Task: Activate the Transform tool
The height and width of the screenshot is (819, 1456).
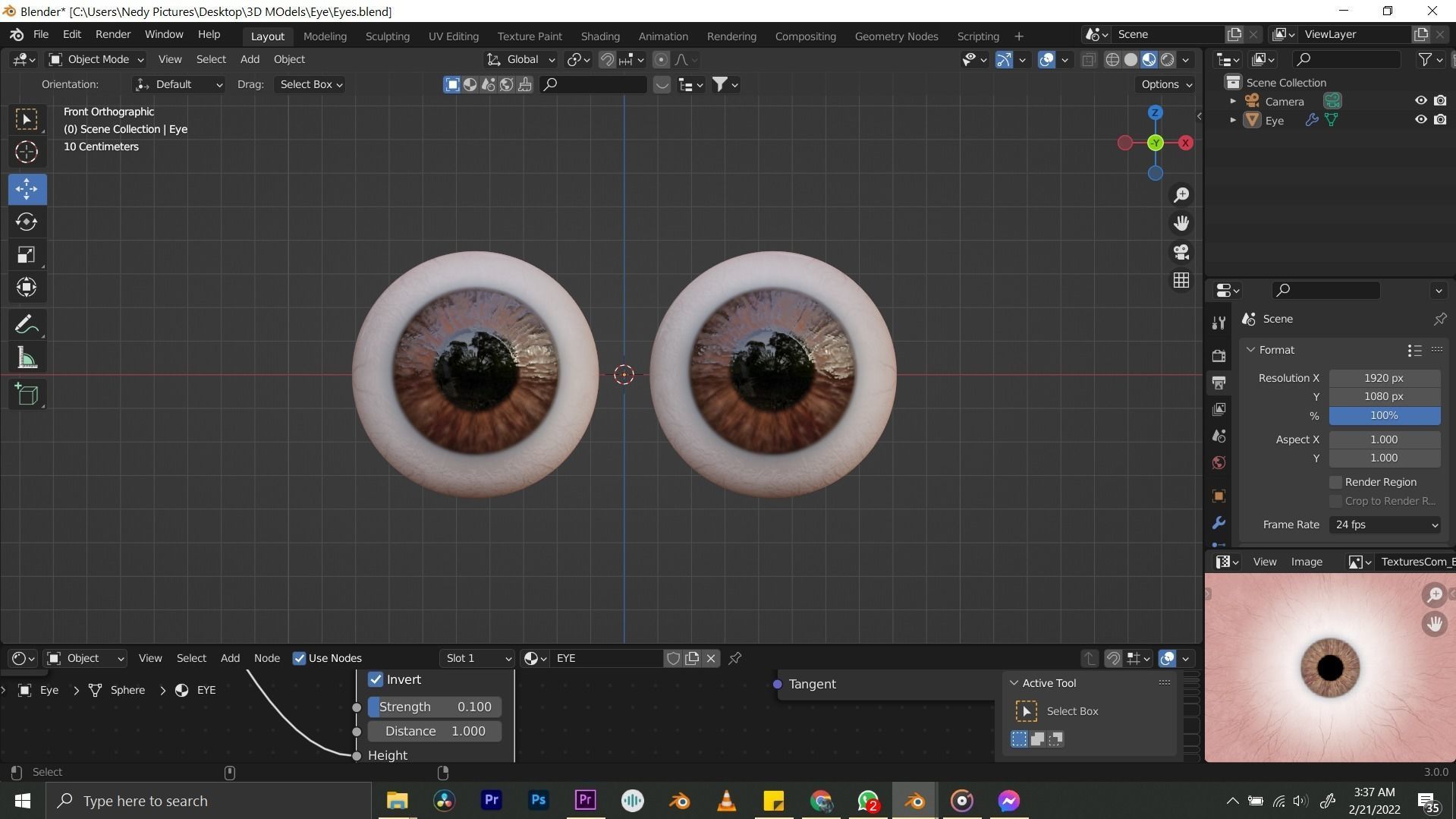Action: (27, 287)
